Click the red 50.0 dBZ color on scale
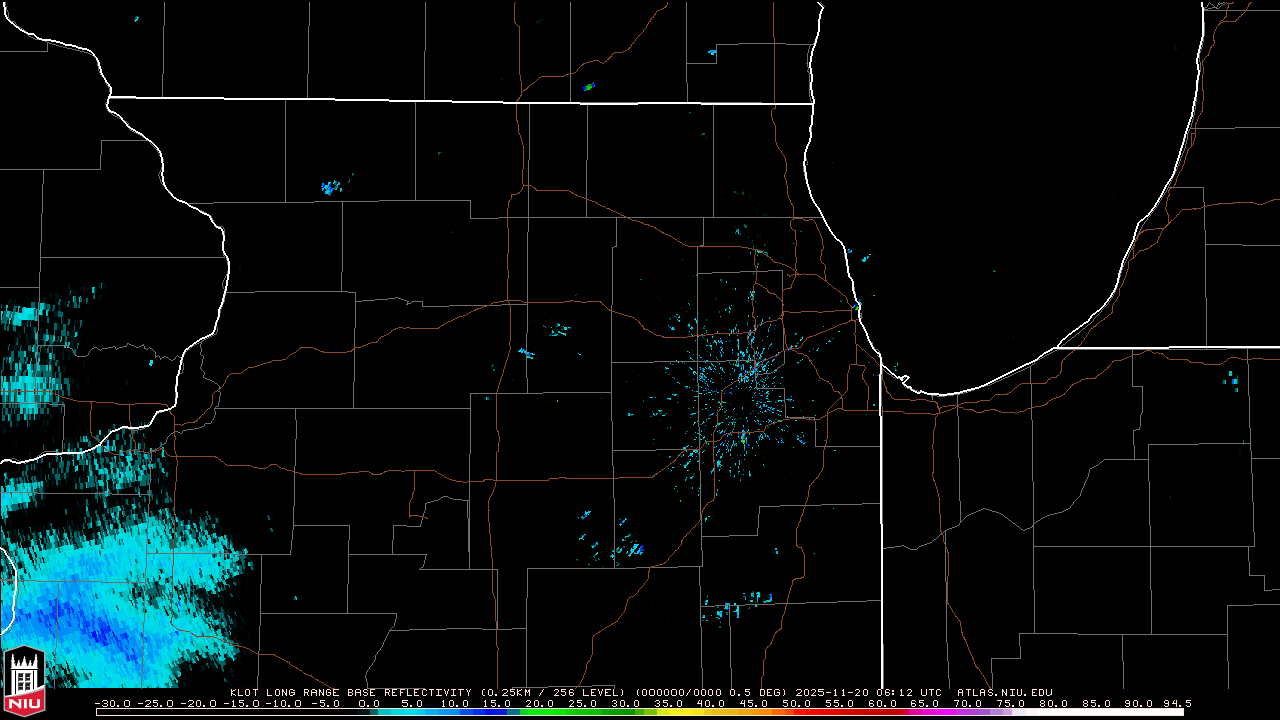The width and height of the screenshot is (1280, 720). coord(796,712)
